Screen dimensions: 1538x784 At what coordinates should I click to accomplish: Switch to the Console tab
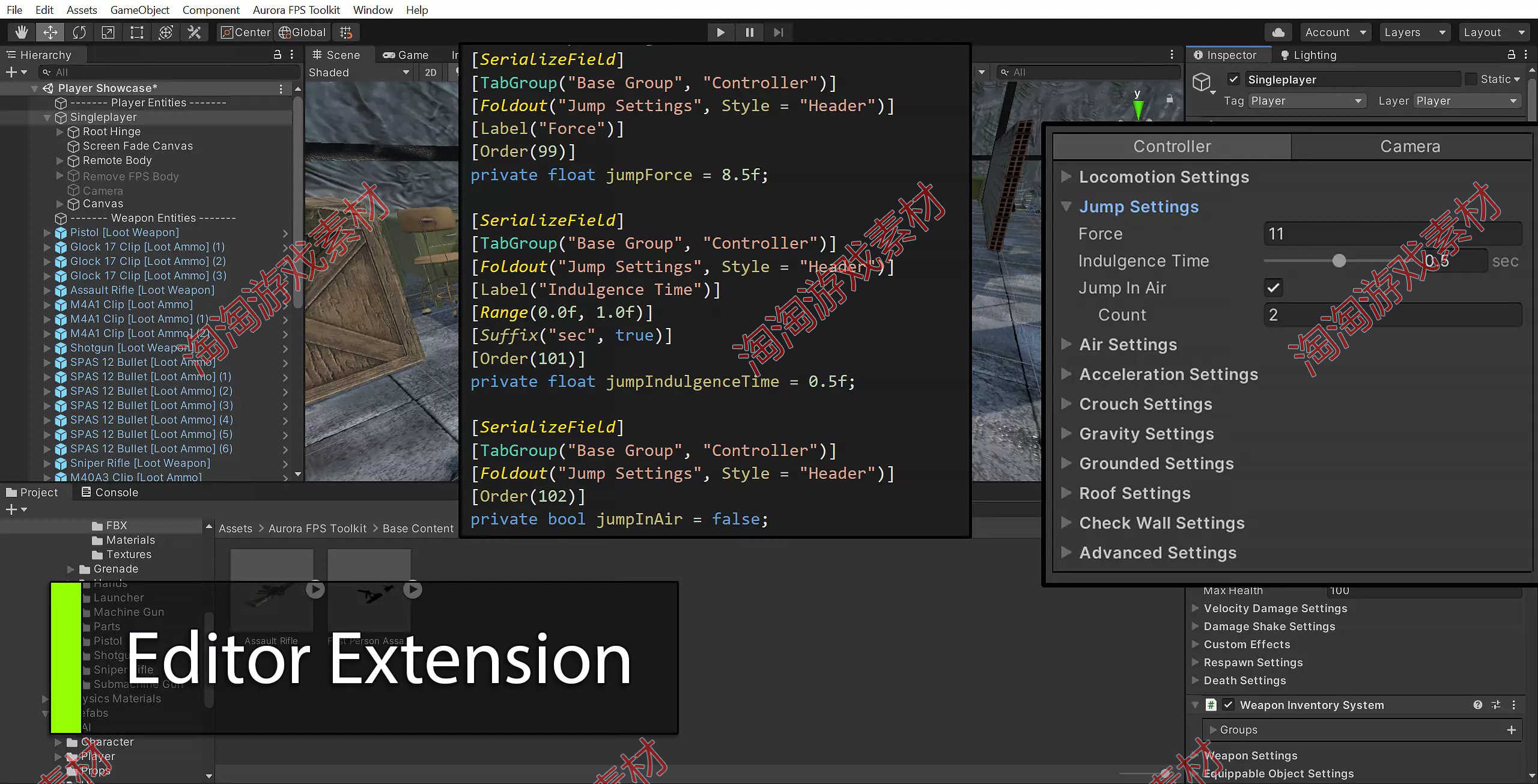click(109, 493)
